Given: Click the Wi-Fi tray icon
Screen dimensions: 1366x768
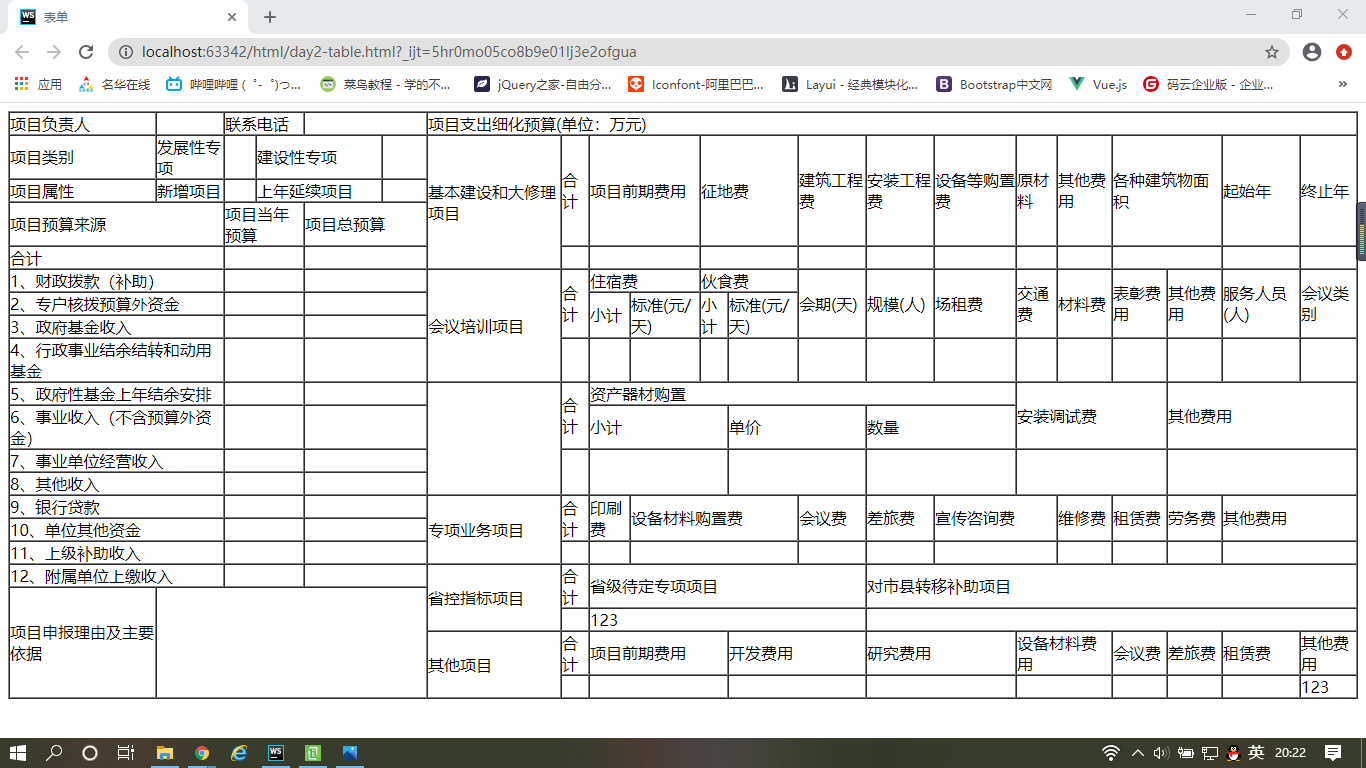Looking at the screenshot, I should (x=1111, y=753).
